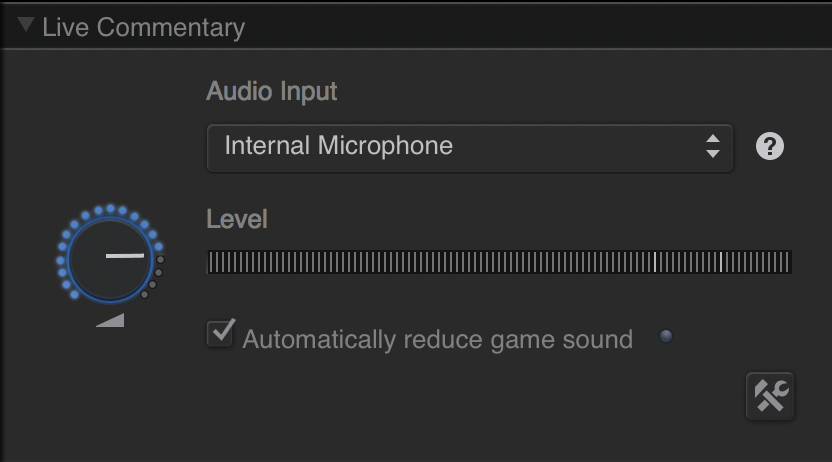Open advanced settings with hammer and wrench icon

(x=770, y=396)
